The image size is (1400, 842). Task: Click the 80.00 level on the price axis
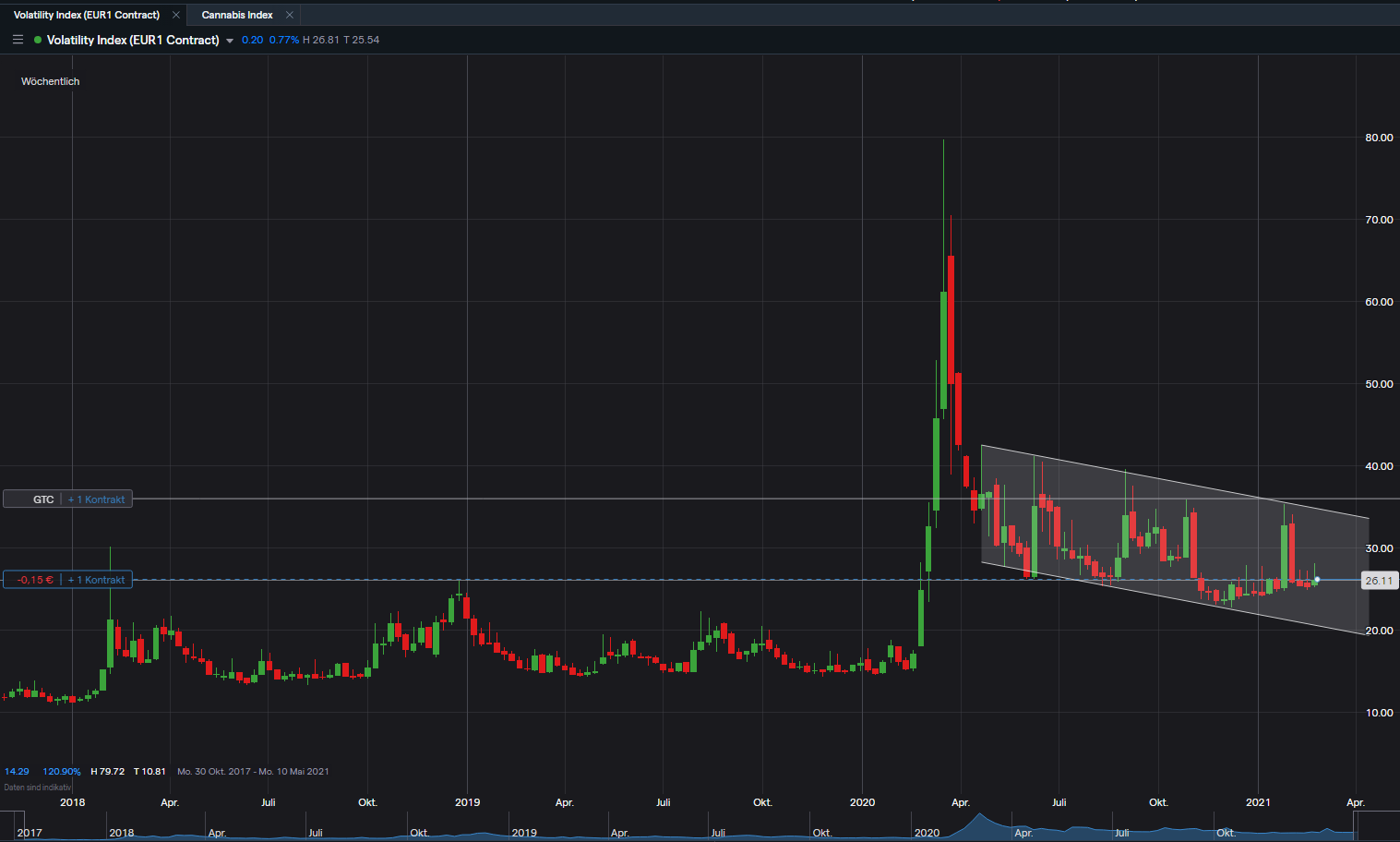(1379, 138)
